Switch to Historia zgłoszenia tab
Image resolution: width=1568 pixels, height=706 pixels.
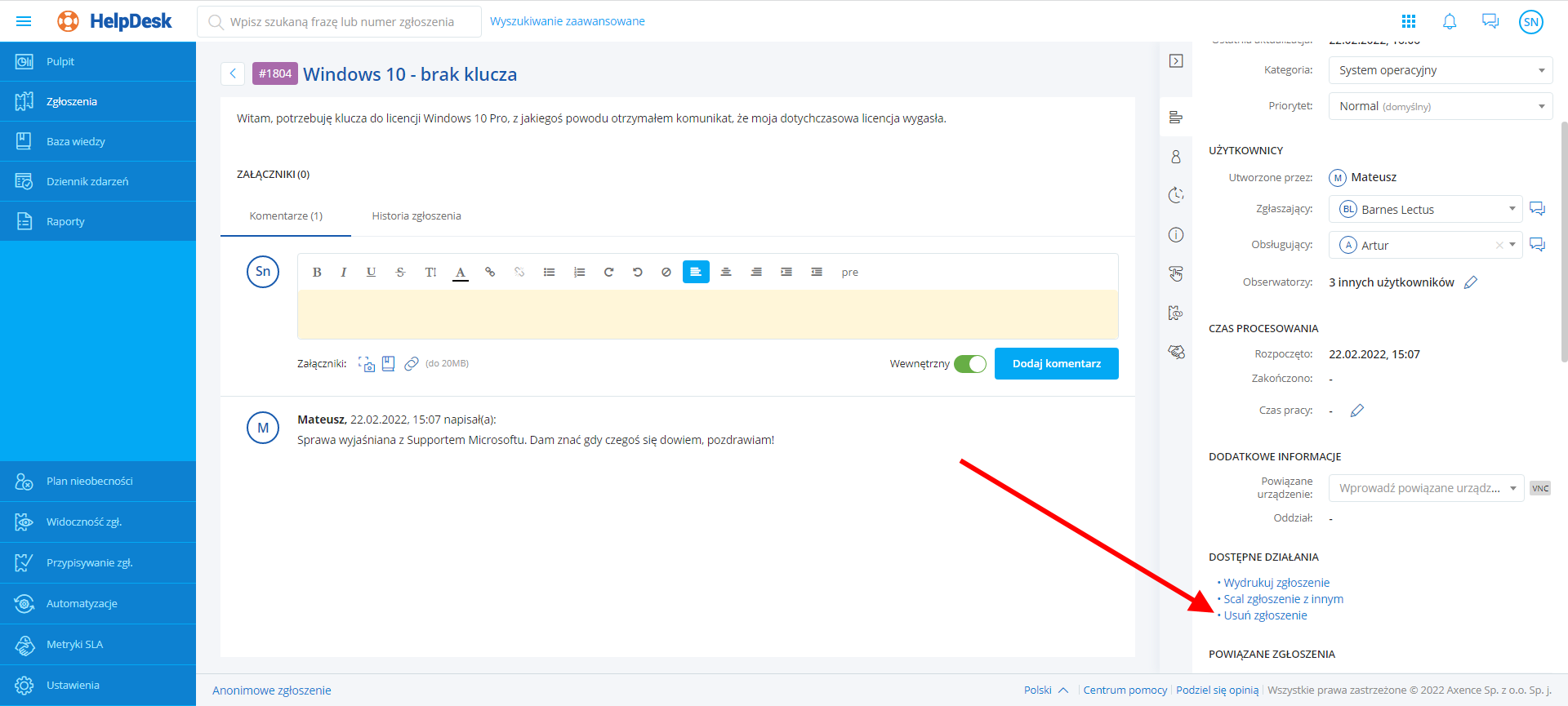click(x=416, y=216)
